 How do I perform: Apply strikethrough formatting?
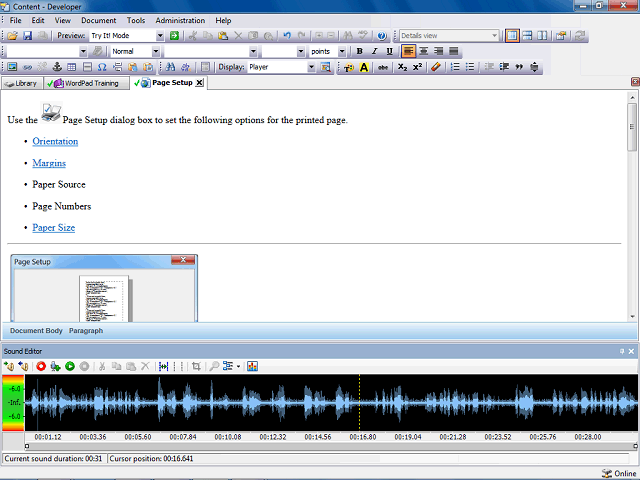382,67
